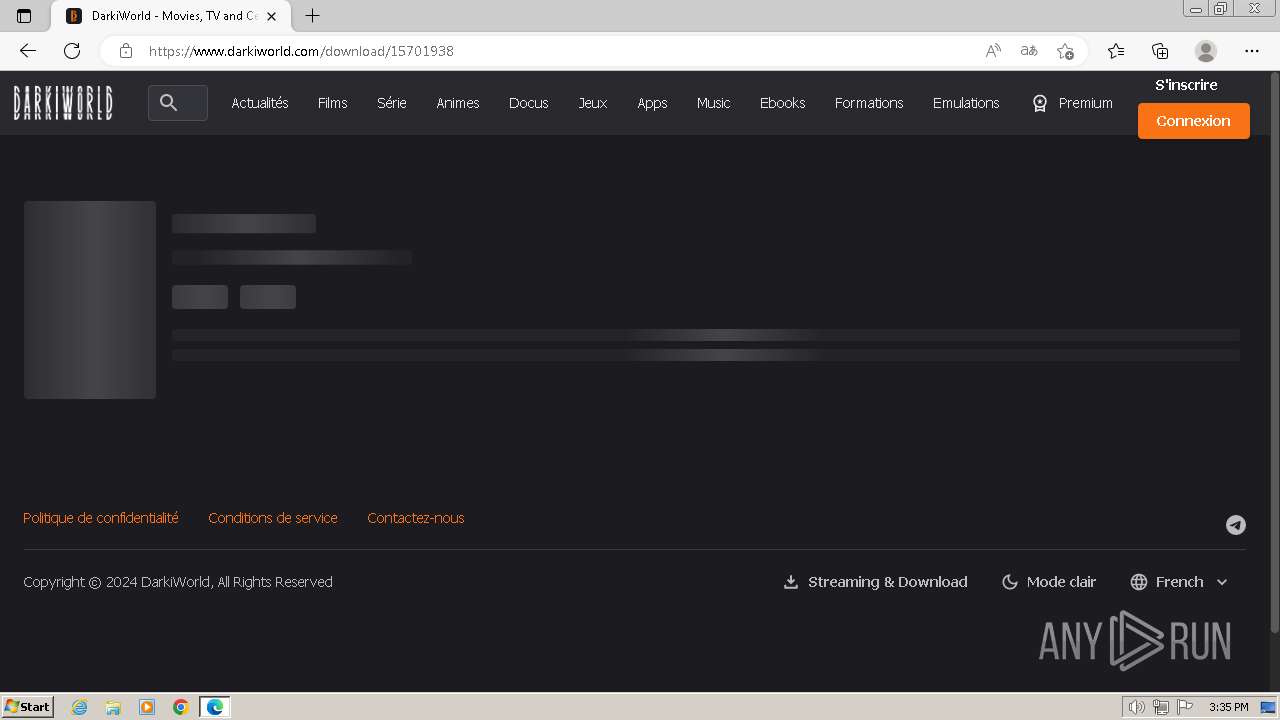Go to the Films section
The height and width of the screenshot is (720, 1280).
pos(333,103)
